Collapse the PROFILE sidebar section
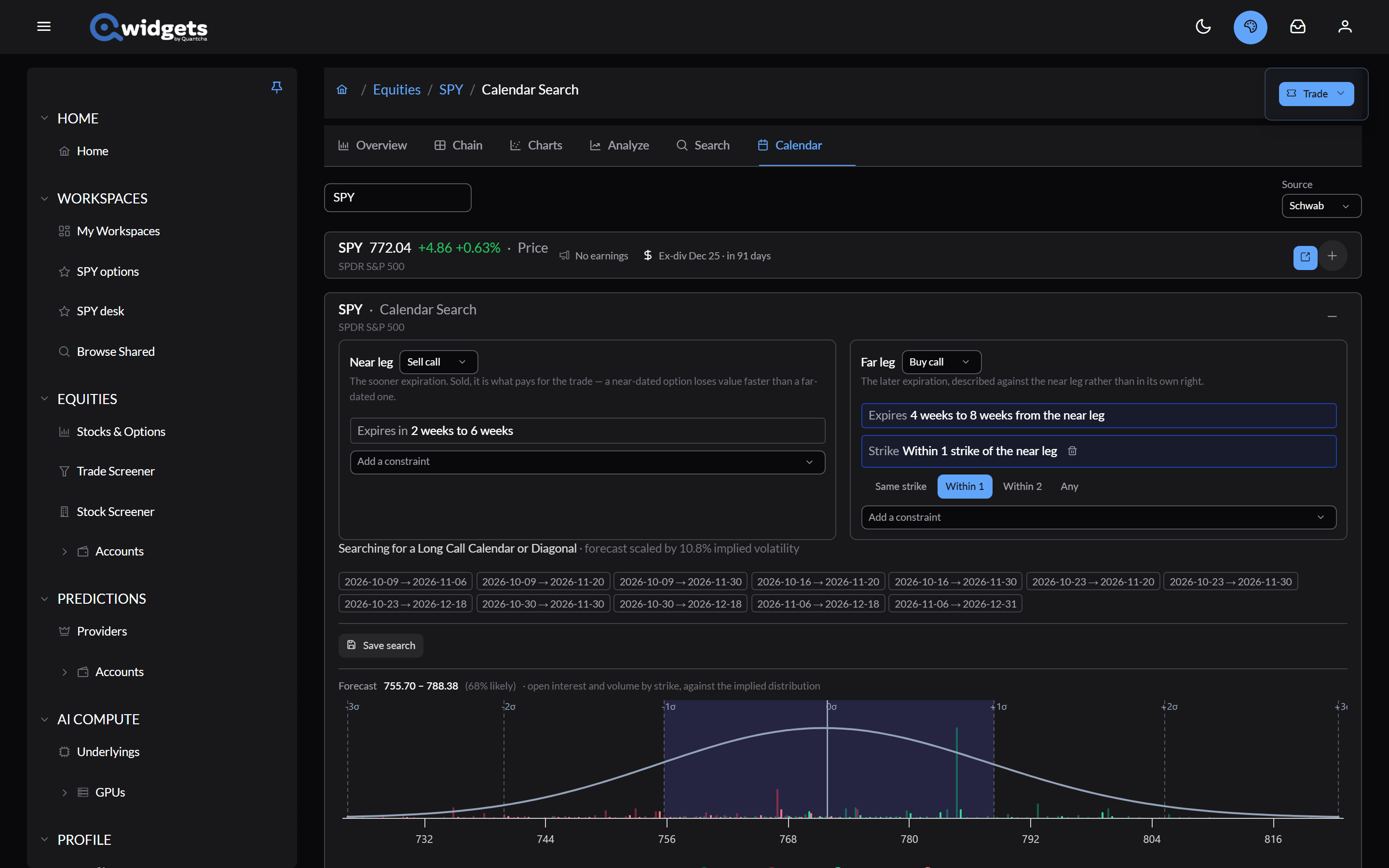This screenshot has height=868, width=1389. point(44,840)
